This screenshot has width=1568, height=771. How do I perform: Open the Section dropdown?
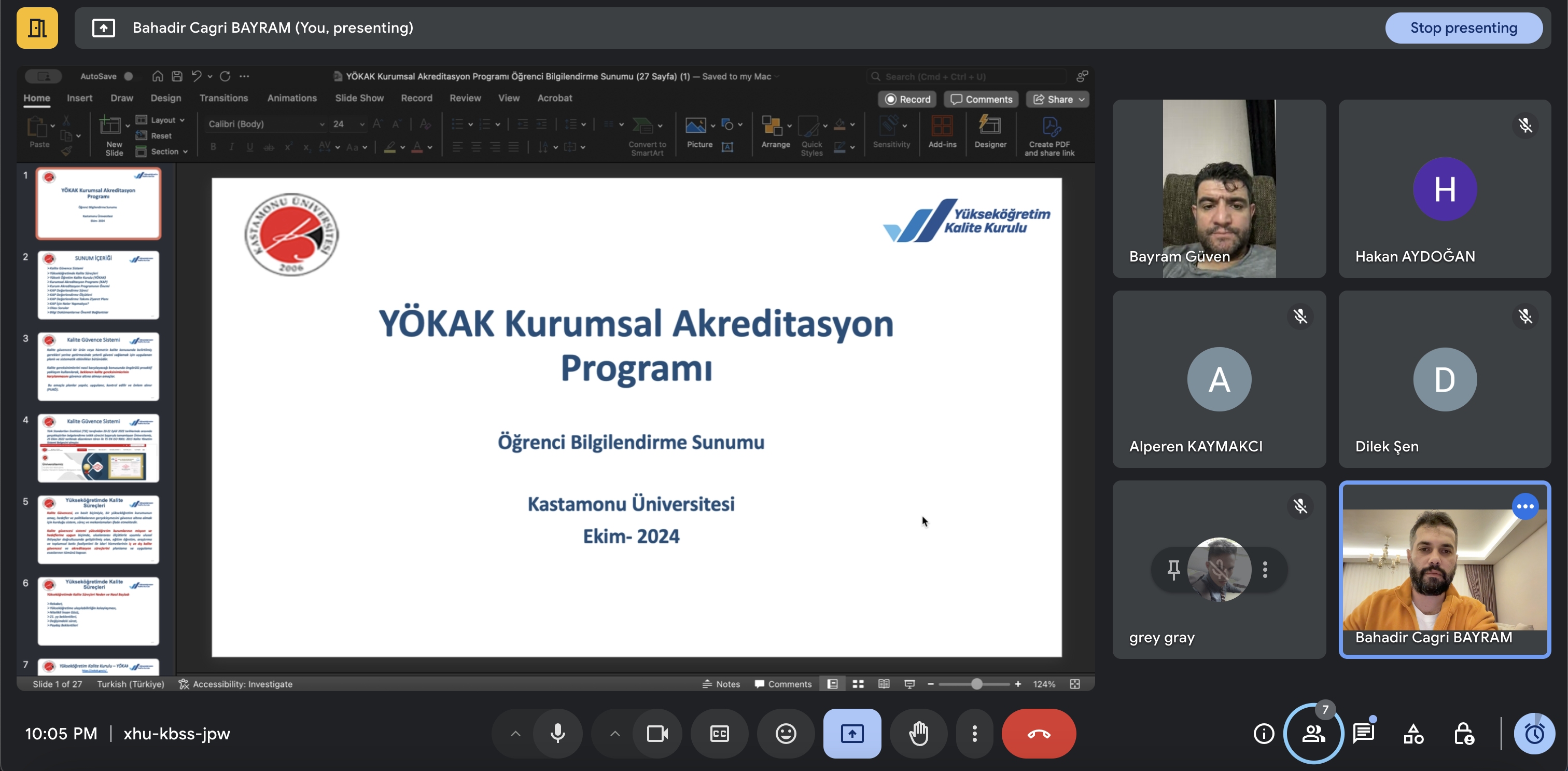pyautogui.click(x=162, y=152)
